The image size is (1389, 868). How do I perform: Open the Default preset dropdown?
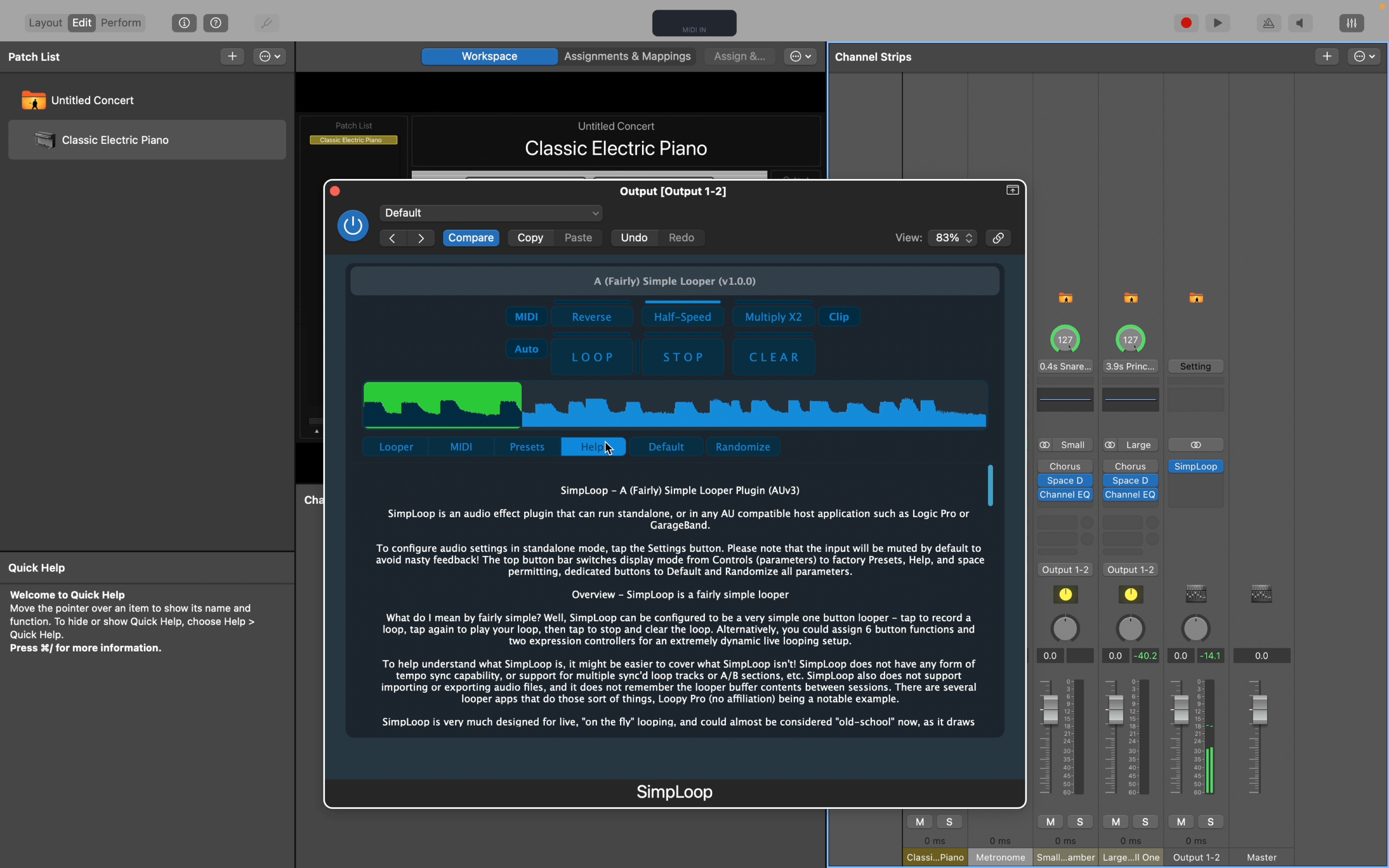(490, 213)
